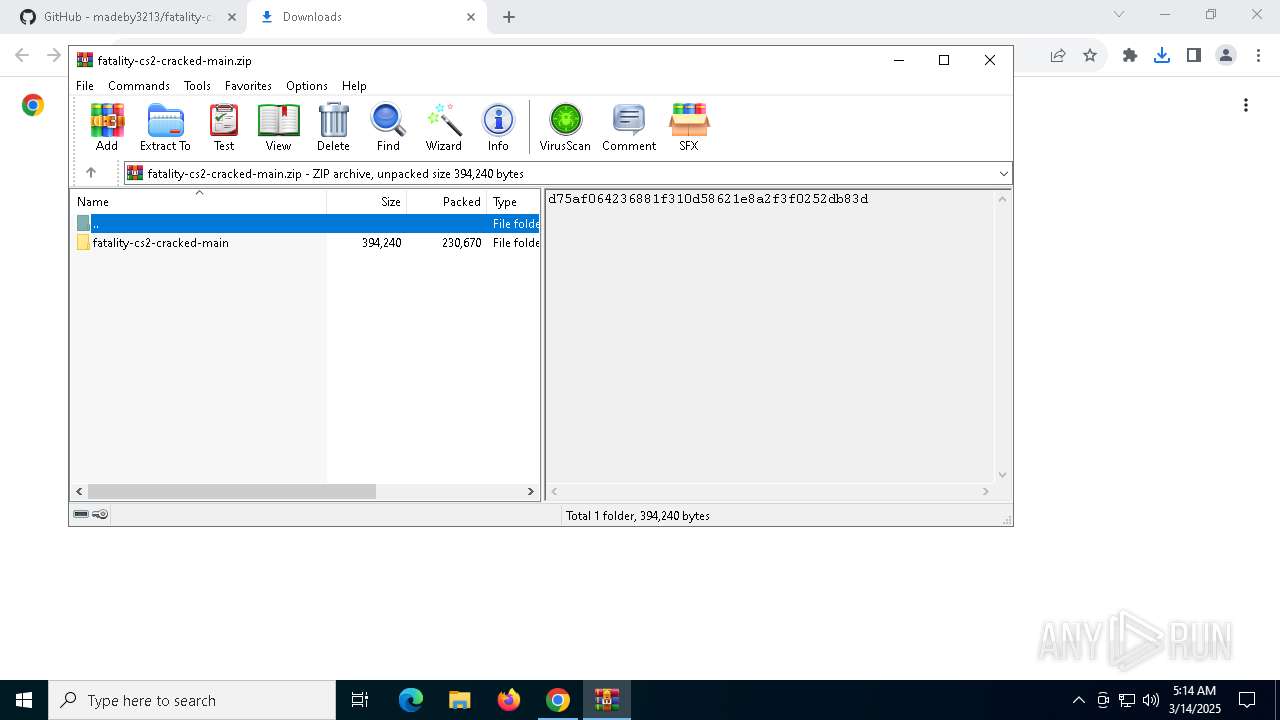Screen dimensions: 1280x720
Task: Open the notification center icon
Action: [1247, 700]
